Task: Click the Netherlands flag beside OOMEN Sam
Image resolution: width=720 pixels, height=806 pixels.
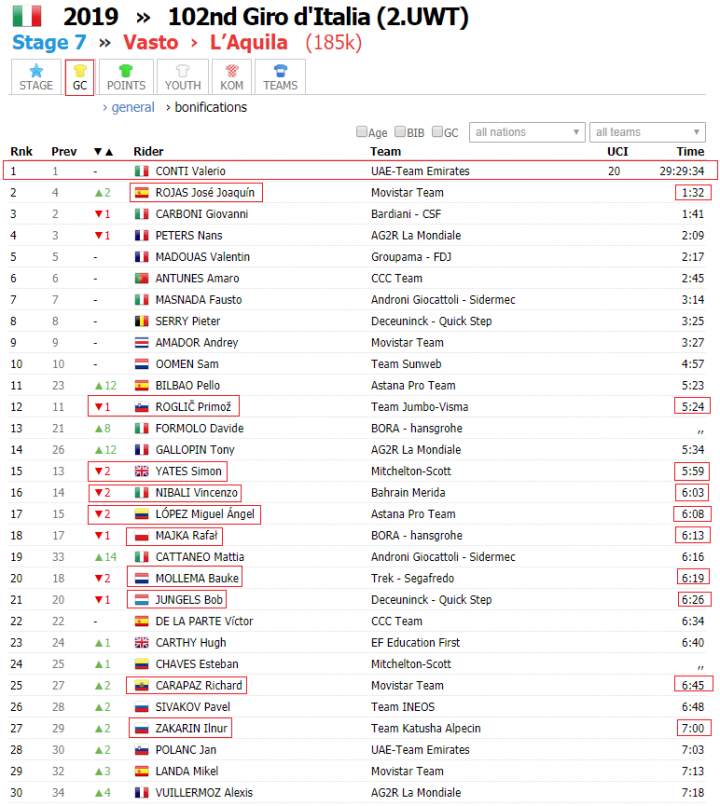Action: pos(141,364)
